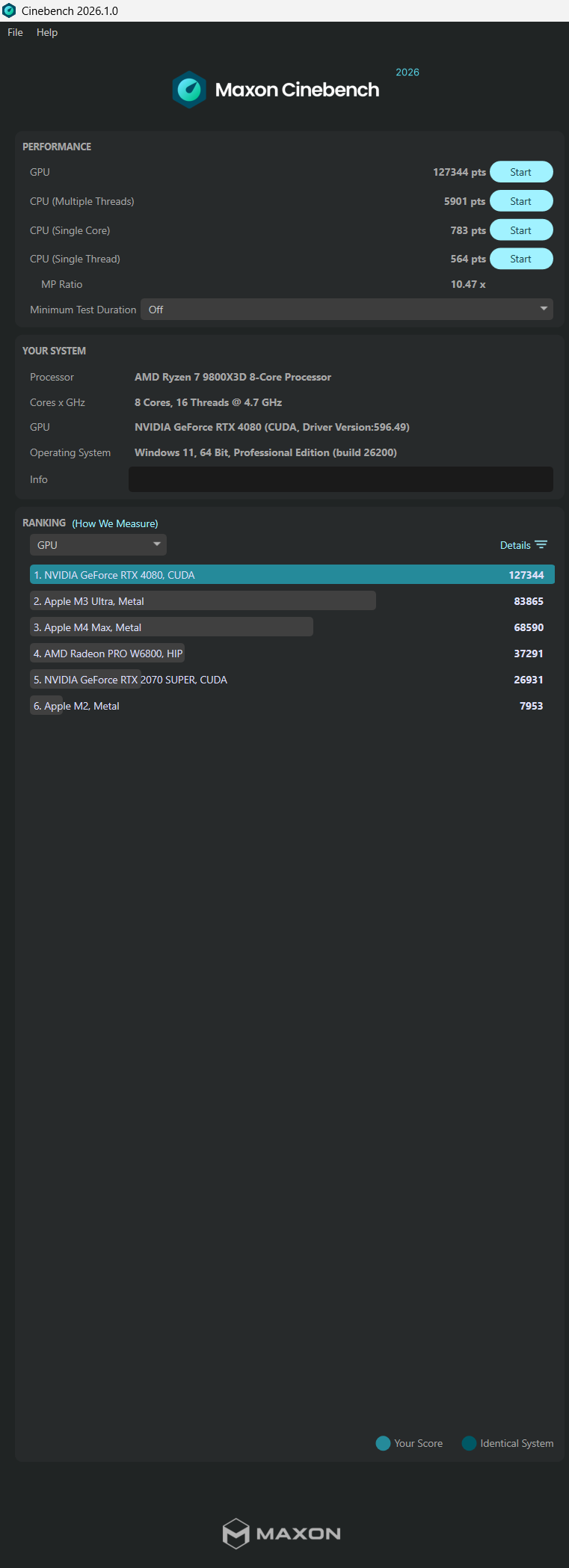Click the Maxon logo icon at bottom
Screen dimensions: 569x1568
coord(236,1534)
